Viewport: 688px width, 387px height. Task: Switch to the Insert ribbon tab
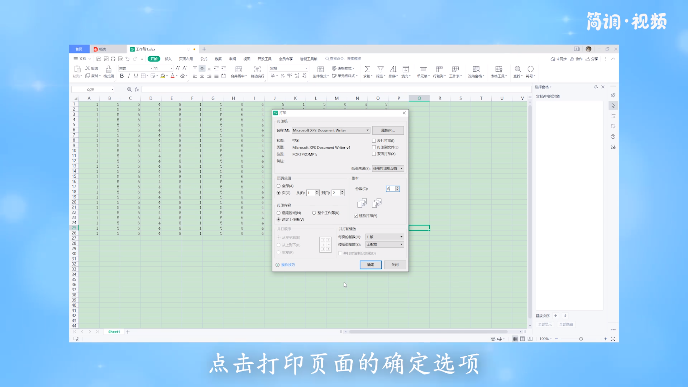pyautogui.click(x=168, y=59)
